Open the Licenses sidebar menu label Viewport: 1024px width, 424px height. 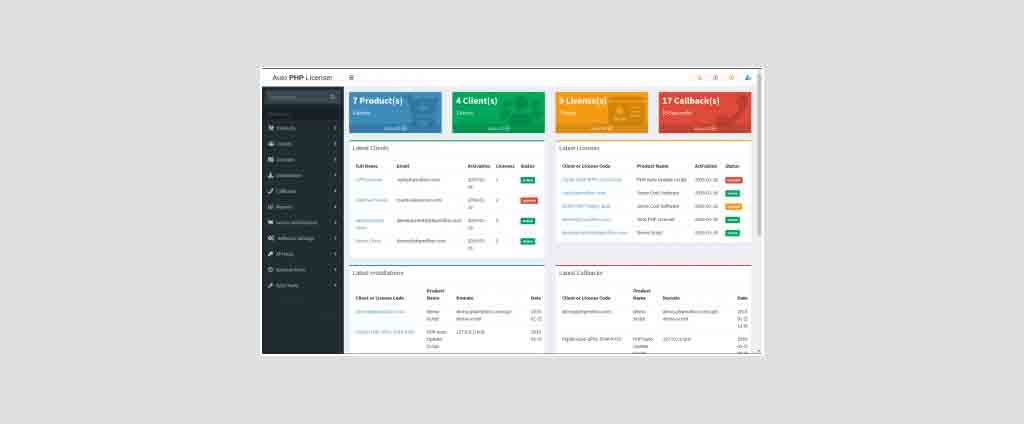[x=286, y=159]
